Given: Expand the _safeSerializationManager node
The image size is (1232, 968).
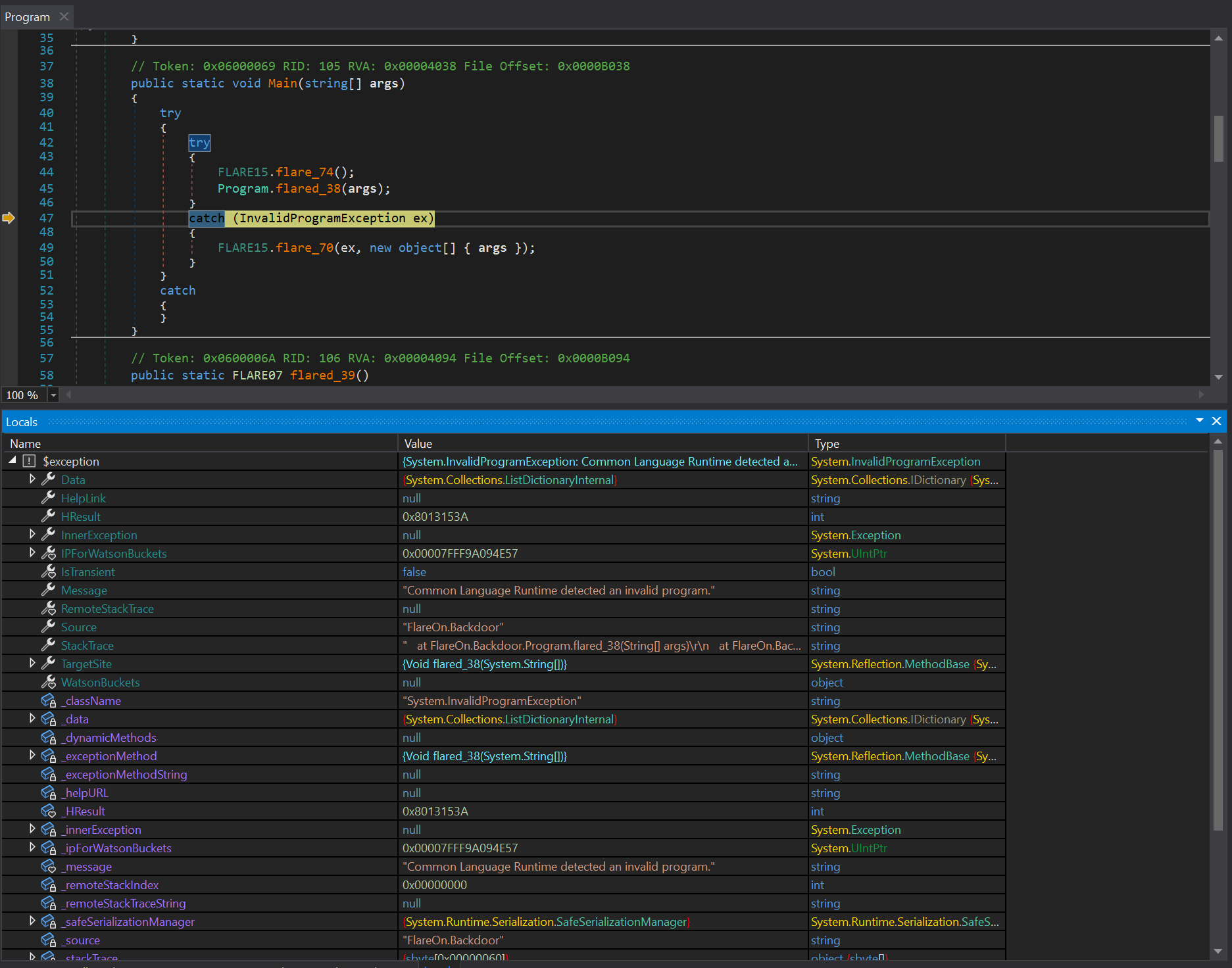Looking at the screenshot, I should 32,921.
